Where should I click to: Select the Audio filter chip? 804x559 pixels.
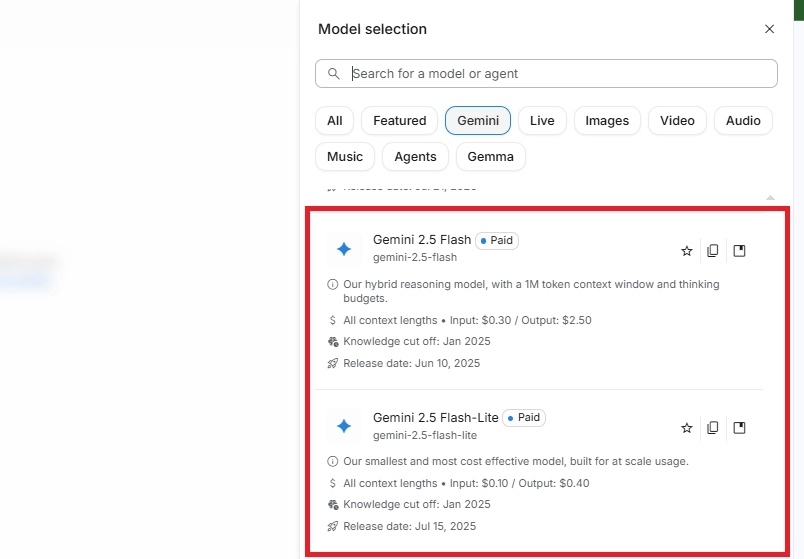coord(743,121)
